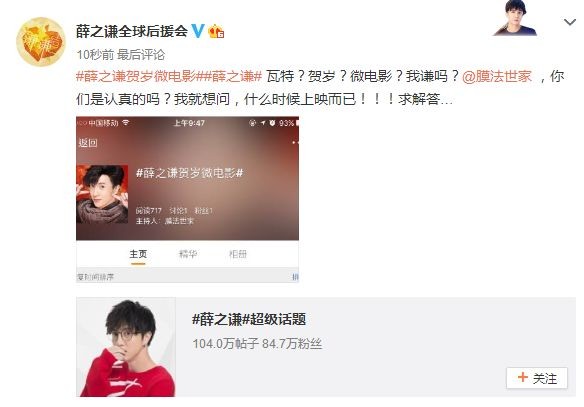Image resolution: width=584 pixels, height=407 pixels.
Task: Click the blue V verification badge
Action: pos(198,31)
